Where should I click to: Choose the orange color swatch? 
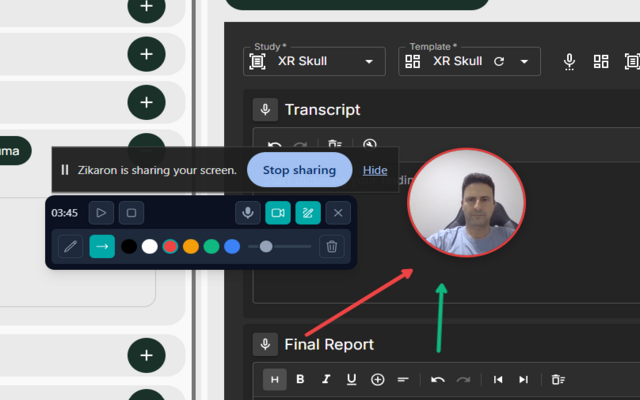(x=191, y=247)
